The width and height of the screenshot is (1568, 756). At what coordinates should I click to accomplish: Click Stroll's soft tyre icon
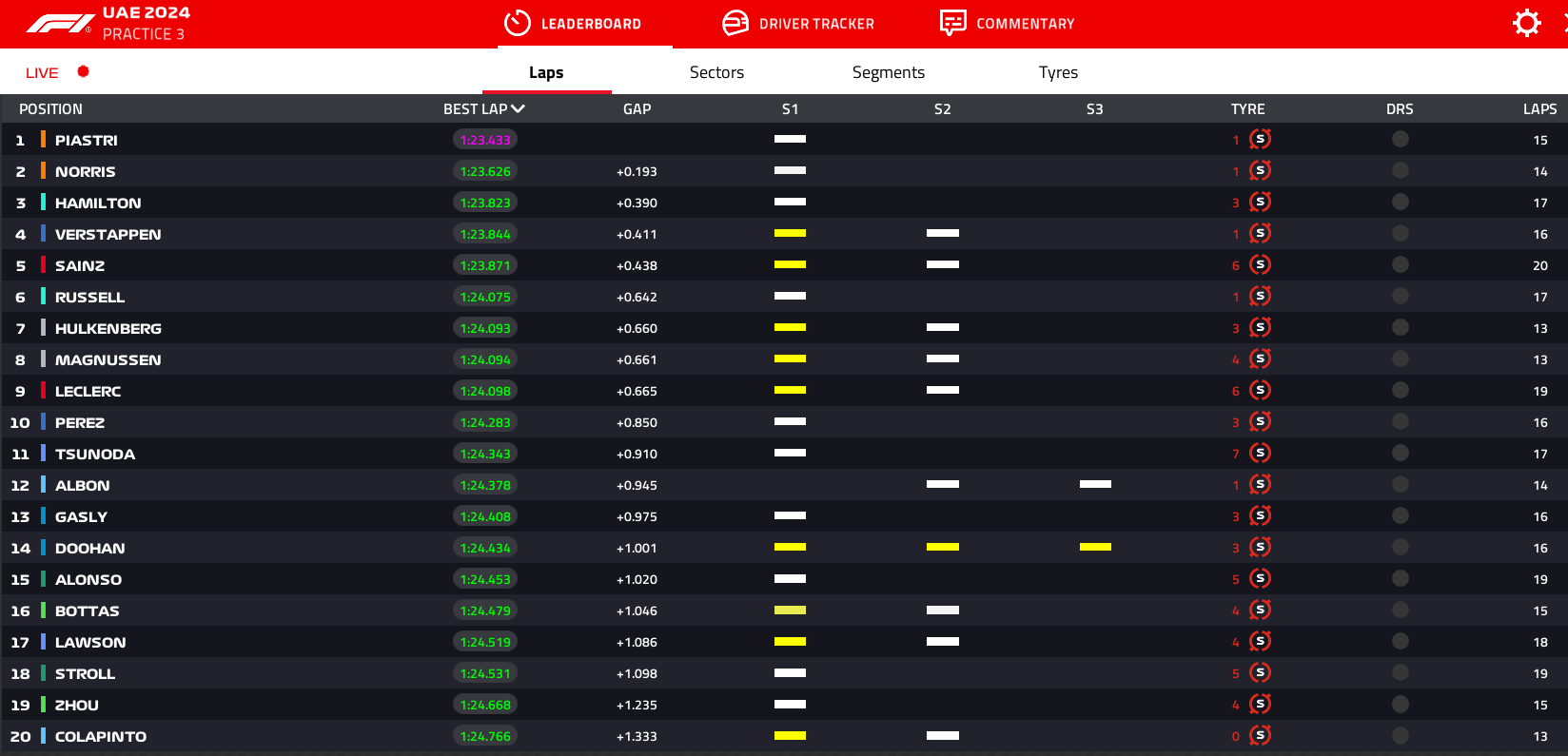1260,672
